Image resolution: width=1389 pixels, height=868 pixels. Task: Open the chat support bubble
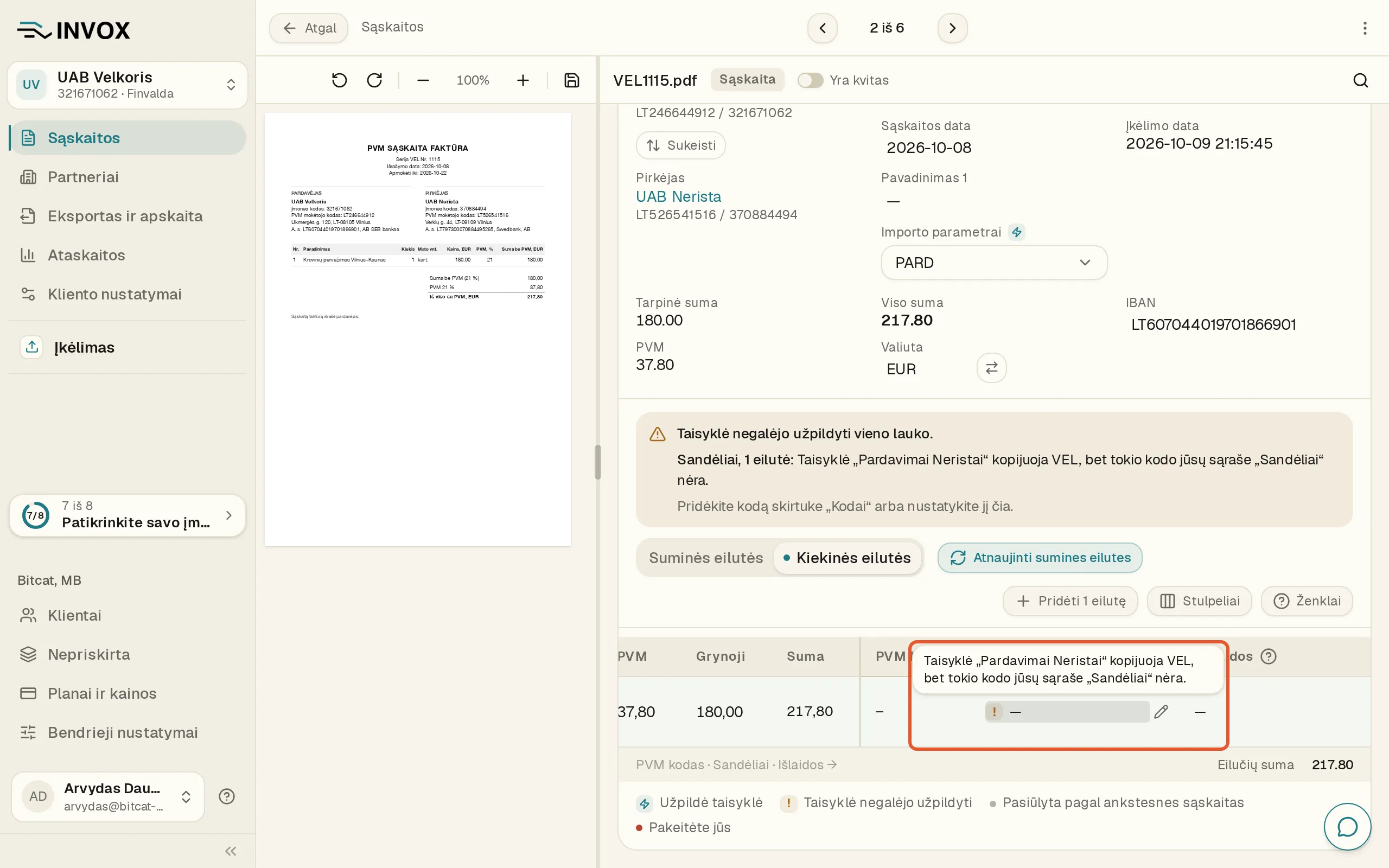(1347, 827)
